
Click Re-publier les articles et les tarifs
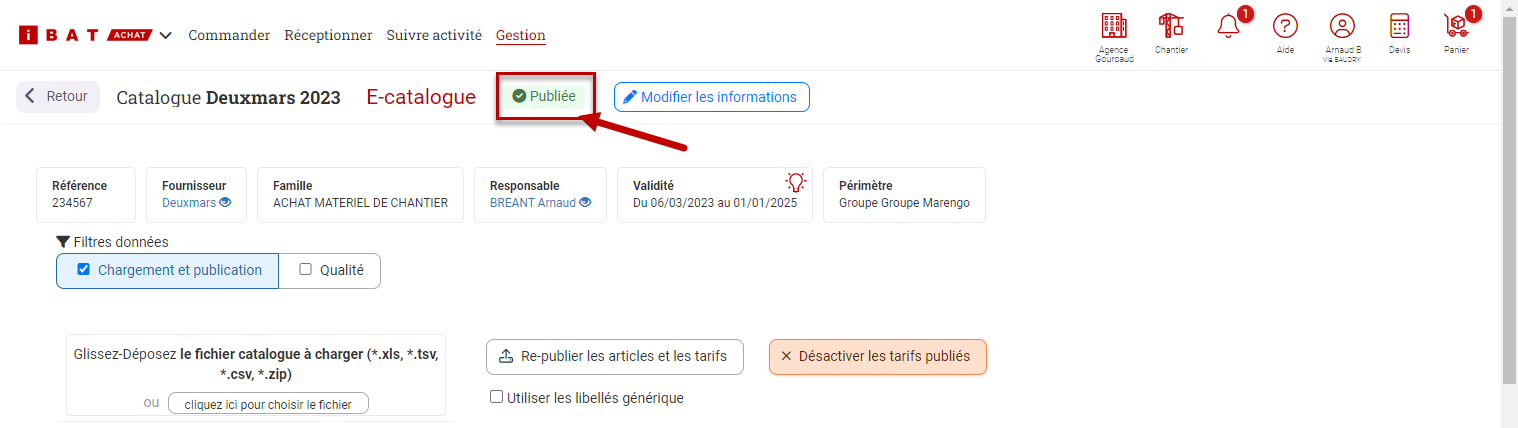[x=614, y=357]
